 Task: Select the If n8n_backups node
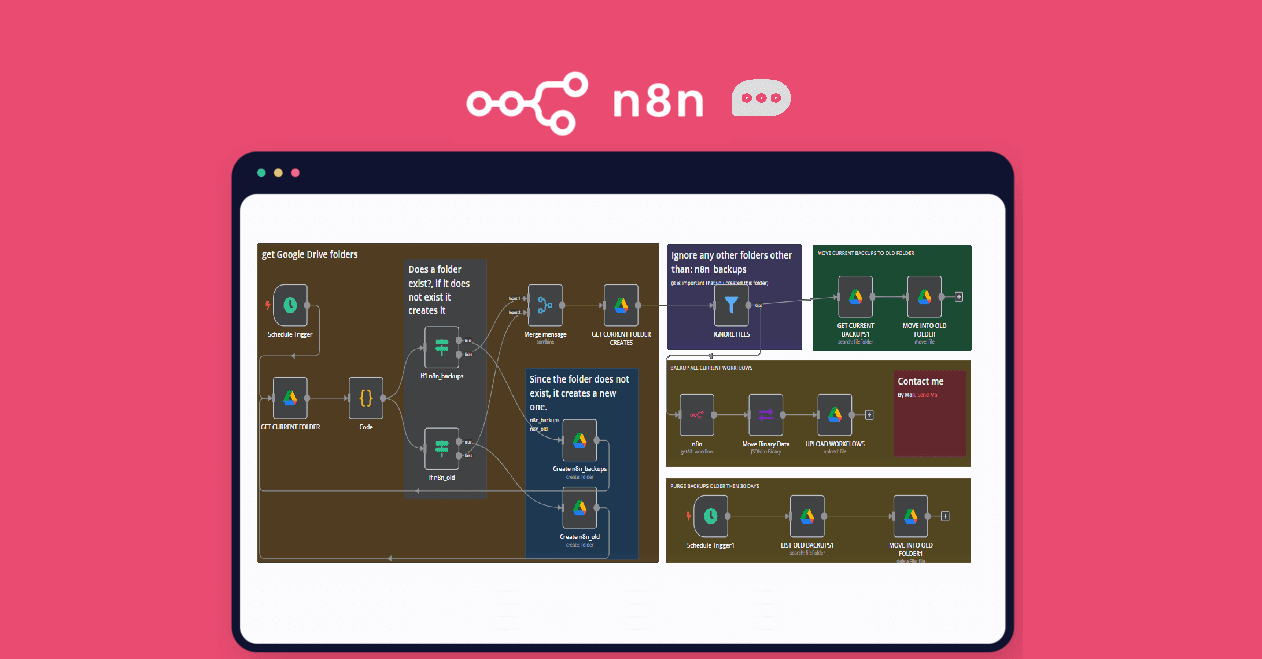tap(441, 347)
